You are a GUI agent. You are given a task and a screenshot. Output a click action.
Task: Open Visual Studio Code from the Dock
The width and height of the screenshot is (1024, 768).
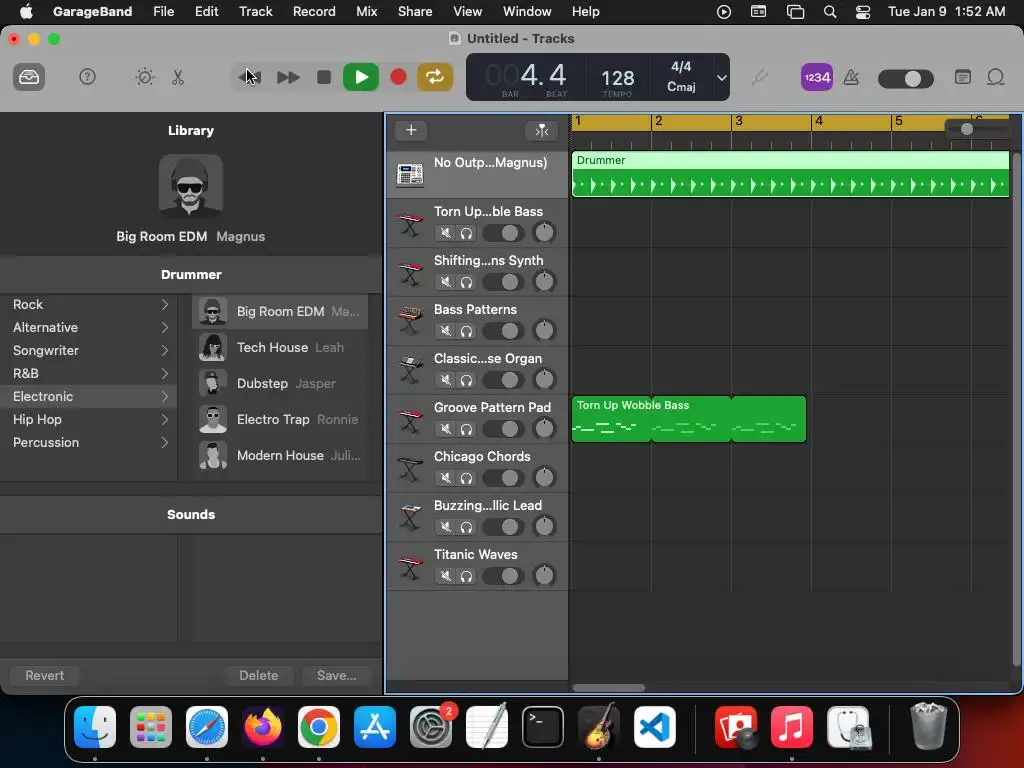654,727
